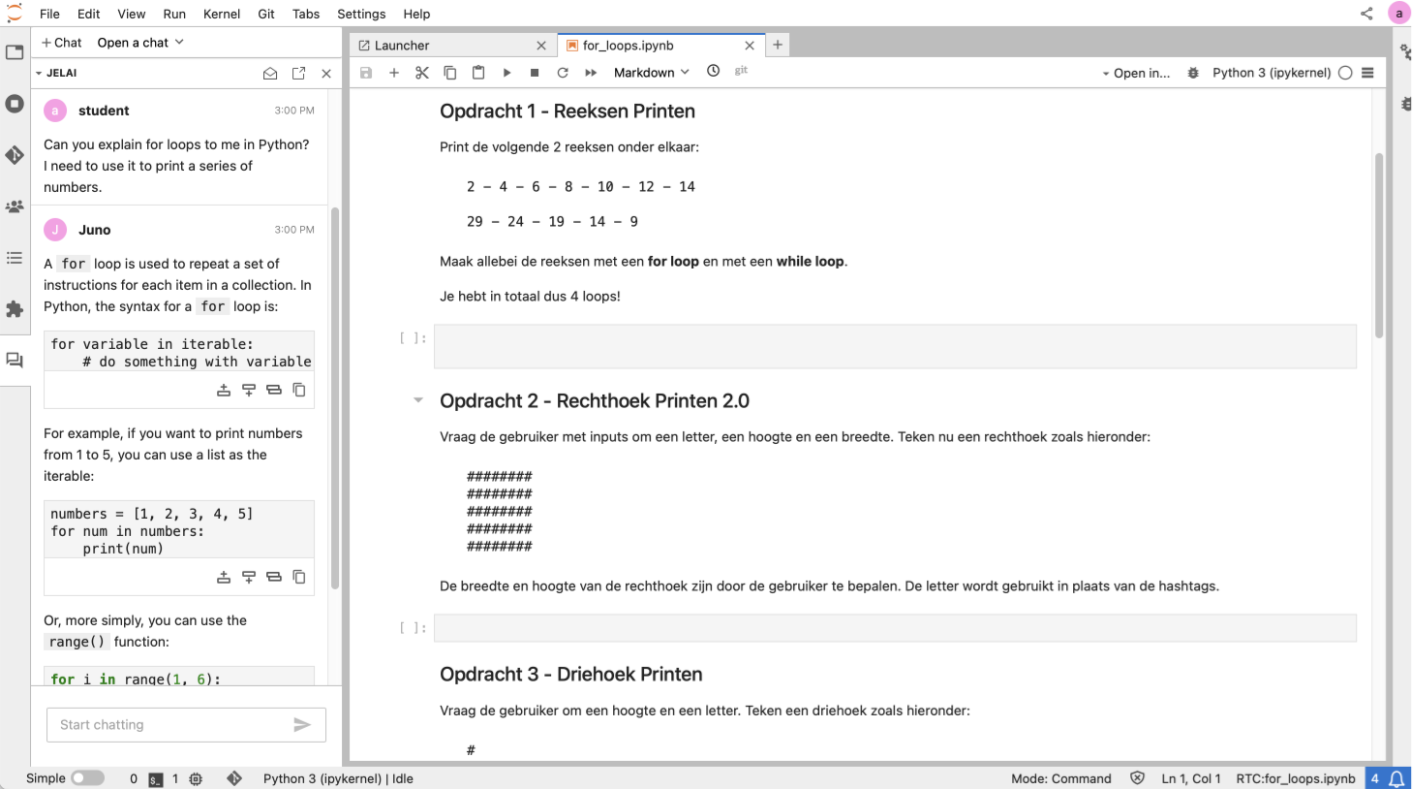Open the Help menu

pos(417,14)
